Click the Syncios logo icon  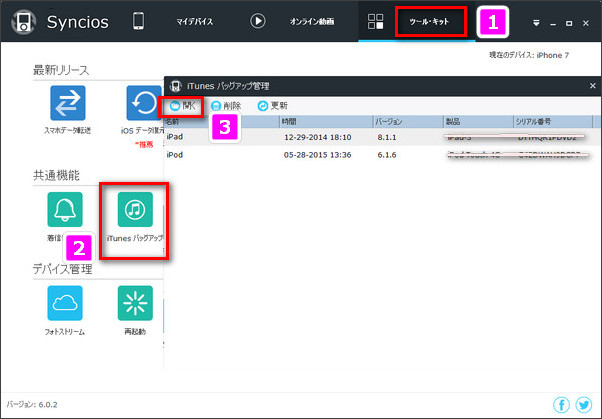(24, 22)
